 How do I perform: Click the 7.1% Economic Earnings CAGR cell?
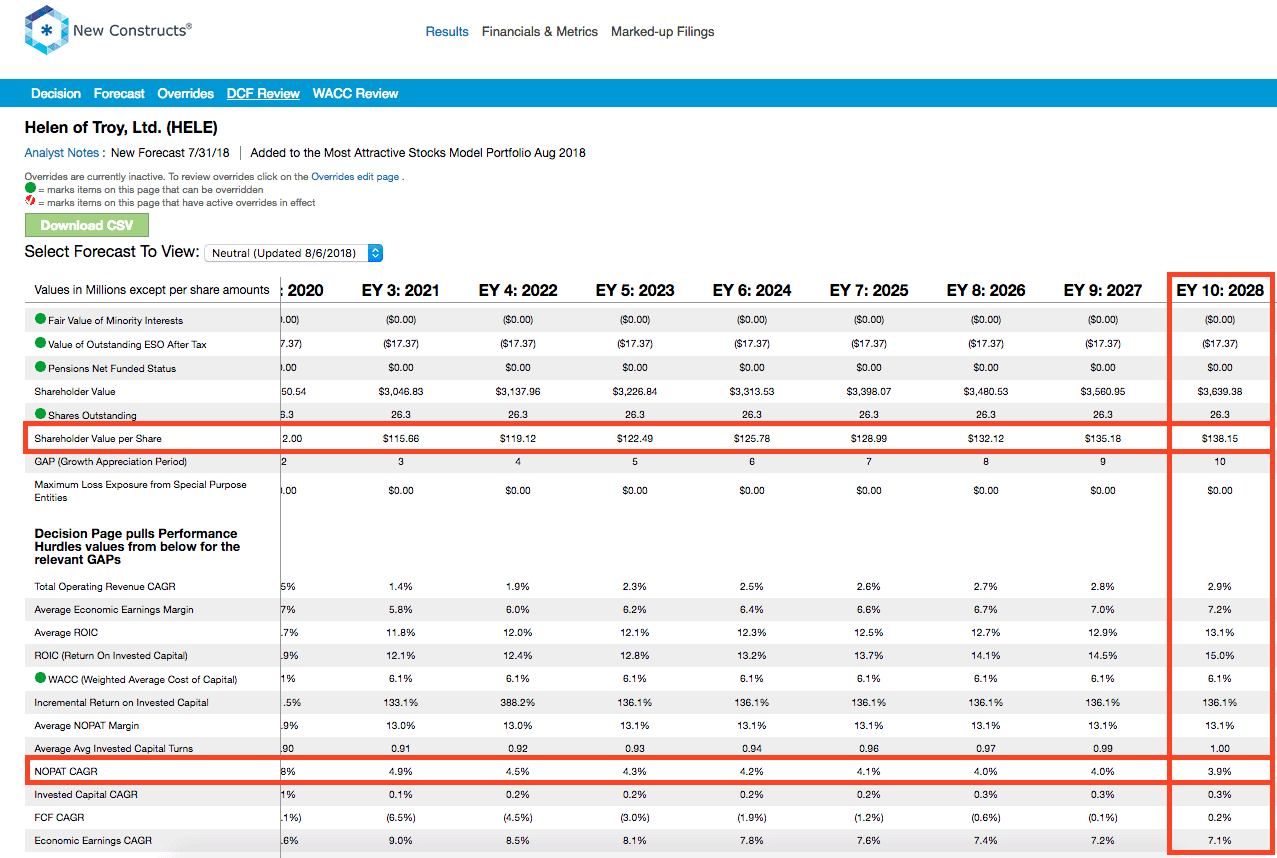coord(1220,841)
